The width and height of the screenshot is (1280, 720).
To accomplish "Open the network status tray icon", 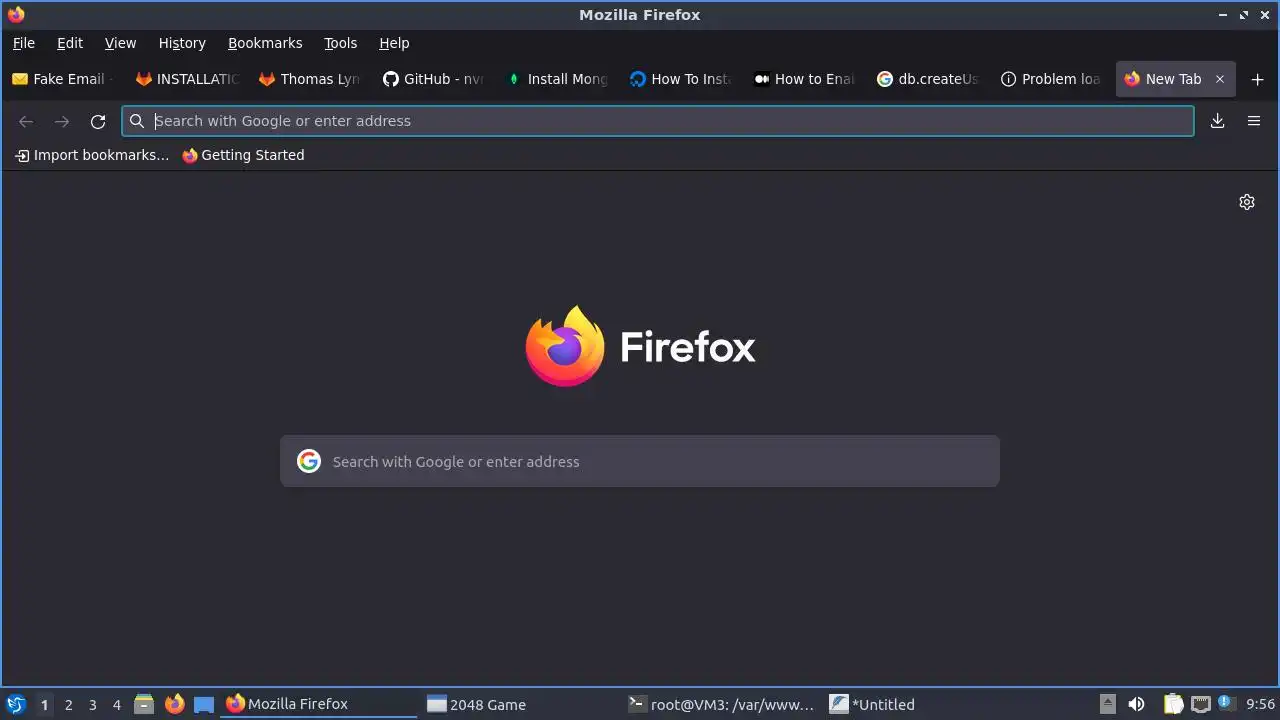I will tap(1200, 704).
